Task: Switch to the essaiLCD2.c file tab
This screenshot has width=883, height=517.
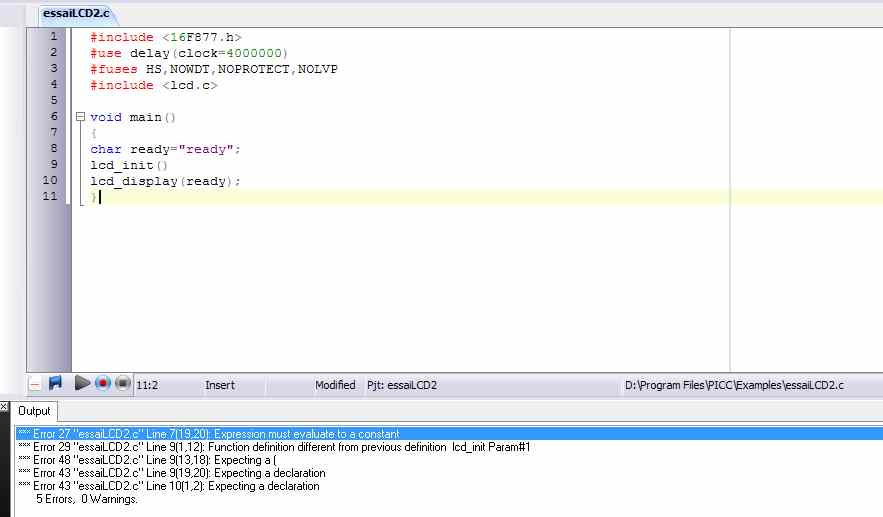Action: [x=76, y=14]
